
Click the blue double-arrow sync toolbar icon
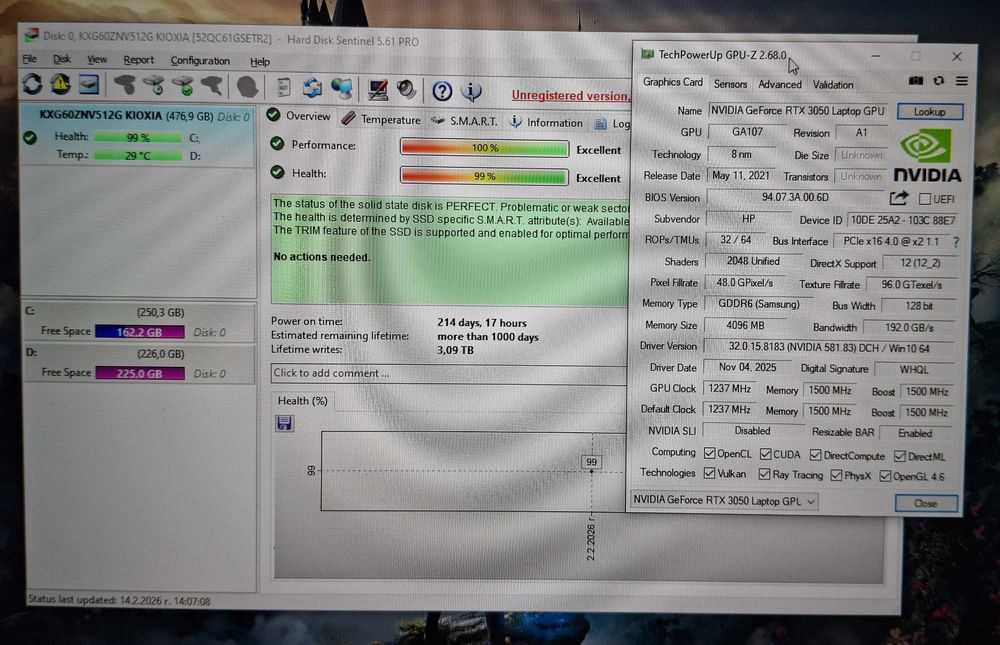(x=312, y=88)
